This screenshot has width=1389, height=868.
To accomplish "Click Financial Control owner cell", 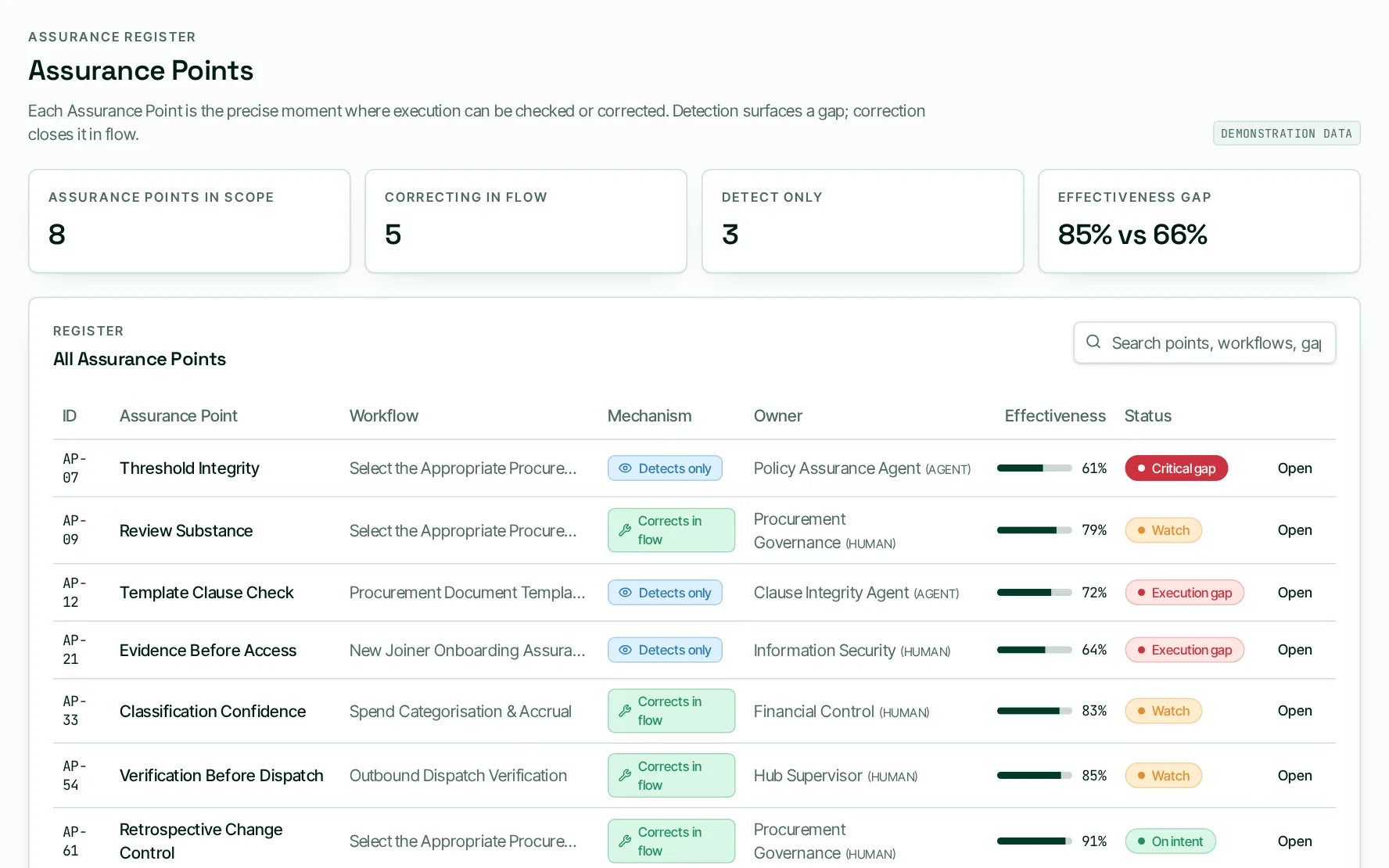I will pos(842,712).
